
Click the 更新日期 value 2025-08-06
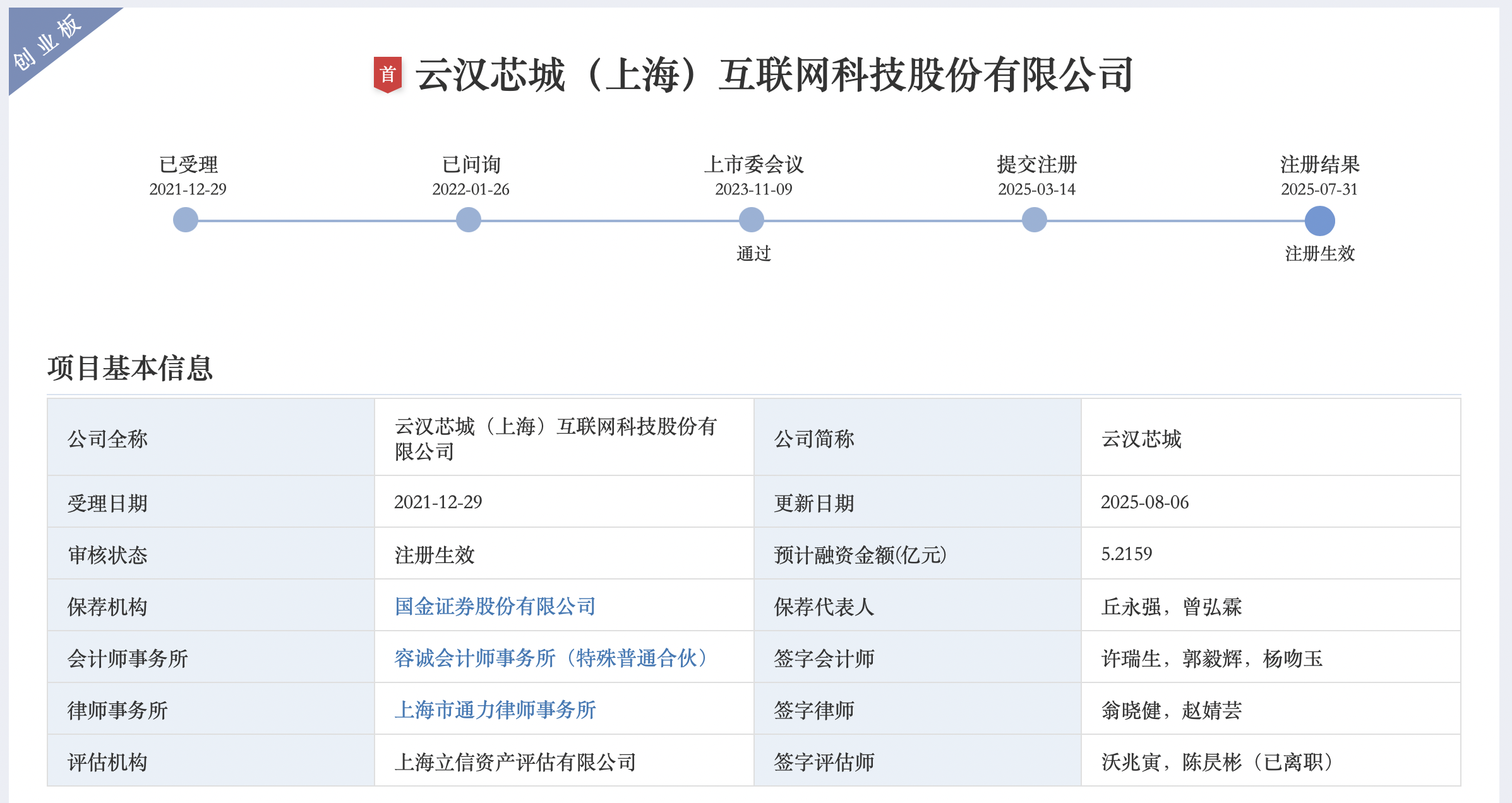pos(1144,503)
